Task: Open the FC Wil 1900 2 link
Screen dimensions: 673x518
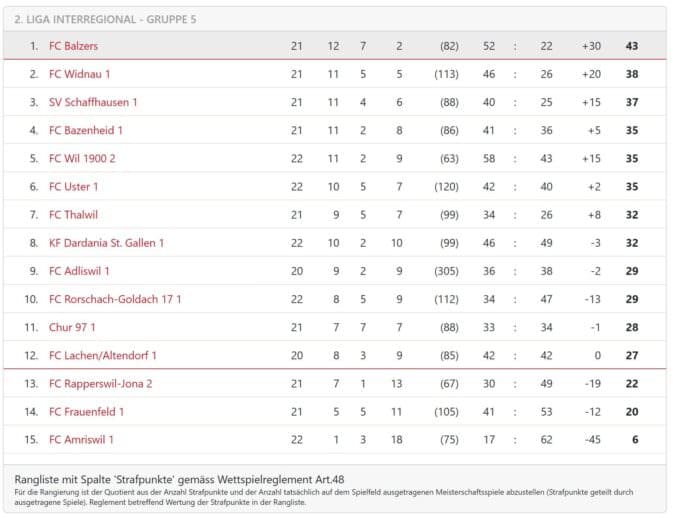Action: tap(82, 158)
